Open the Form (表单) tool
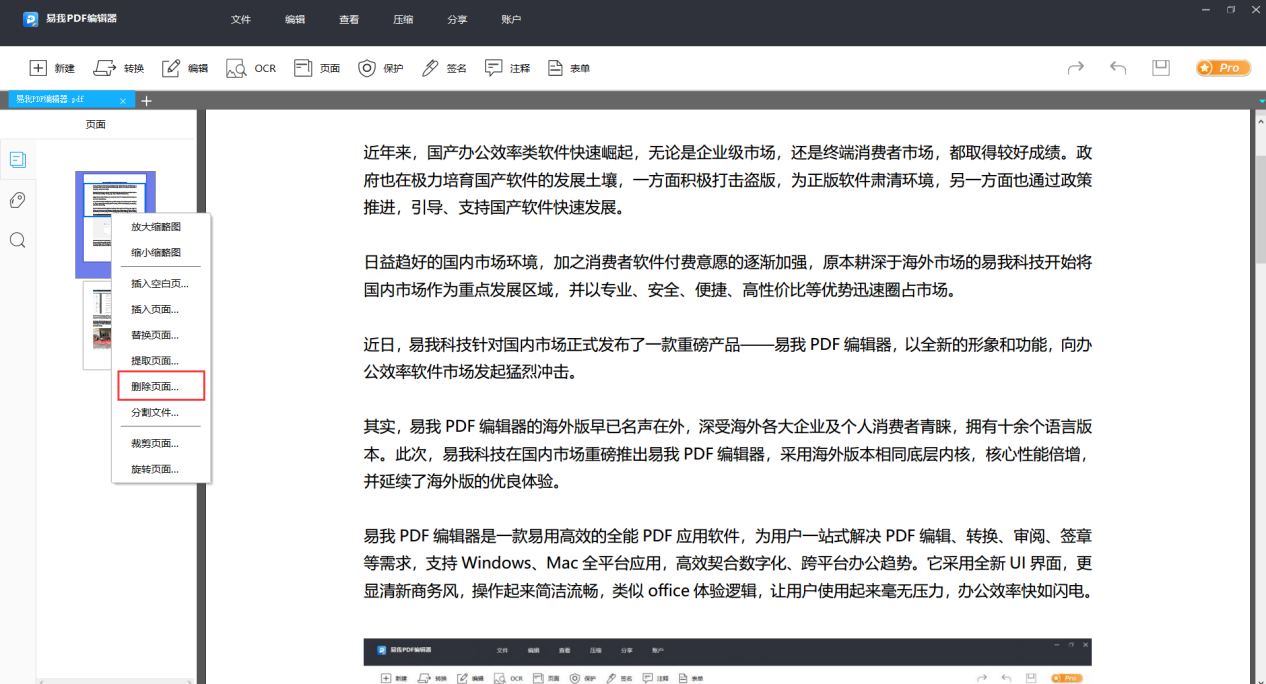 click(x=569, y=68)
